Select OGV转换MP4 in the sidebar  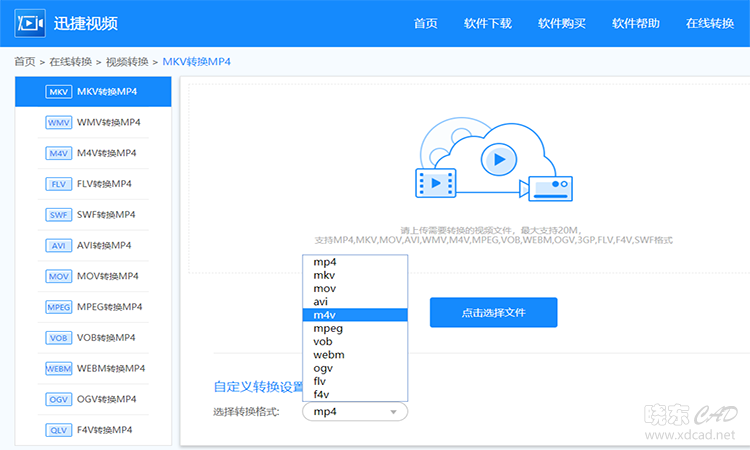(x=93, y=399)
